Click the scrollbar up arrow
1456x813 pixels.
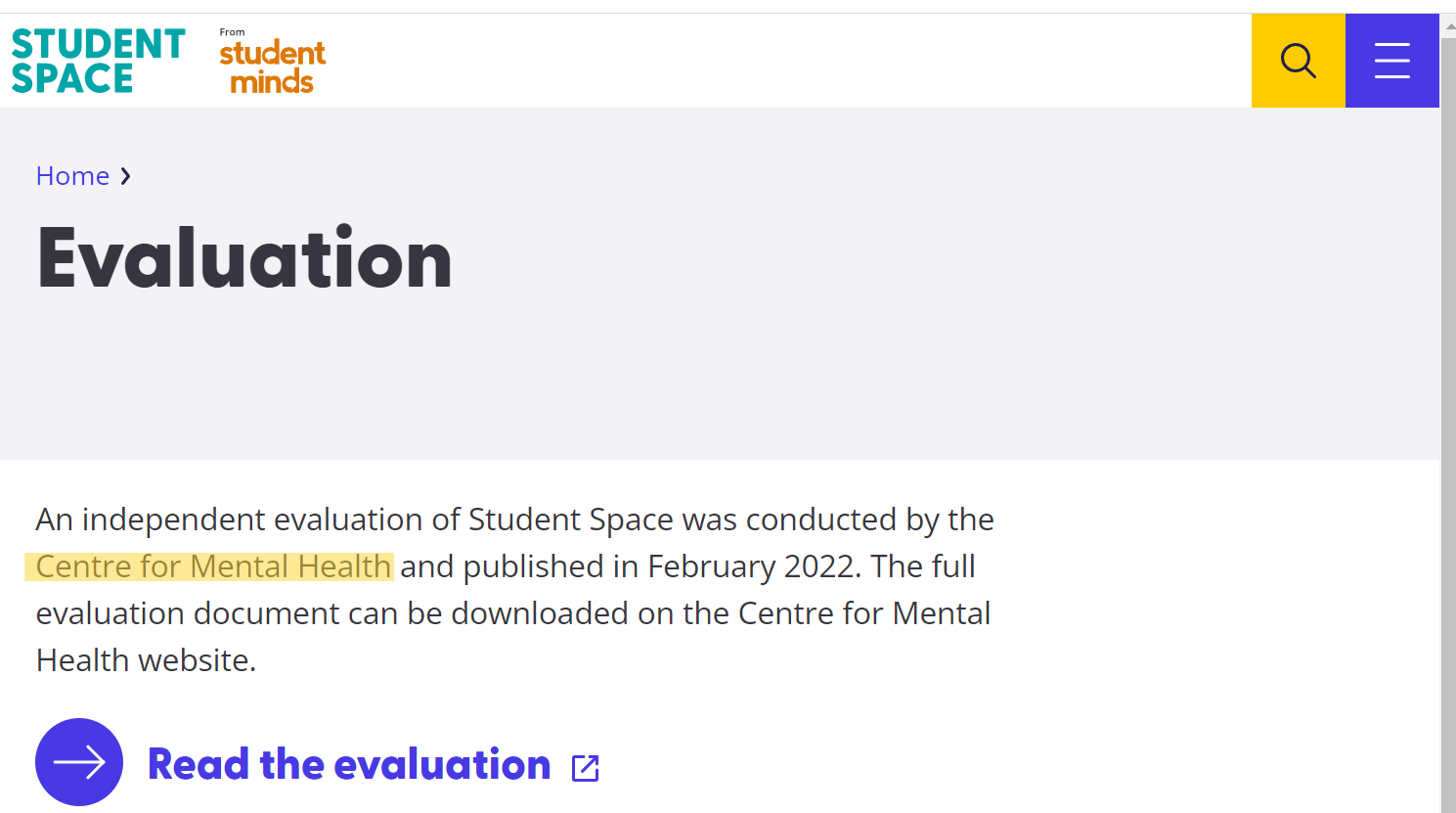pyautogui.click(x=1448, y=23)
